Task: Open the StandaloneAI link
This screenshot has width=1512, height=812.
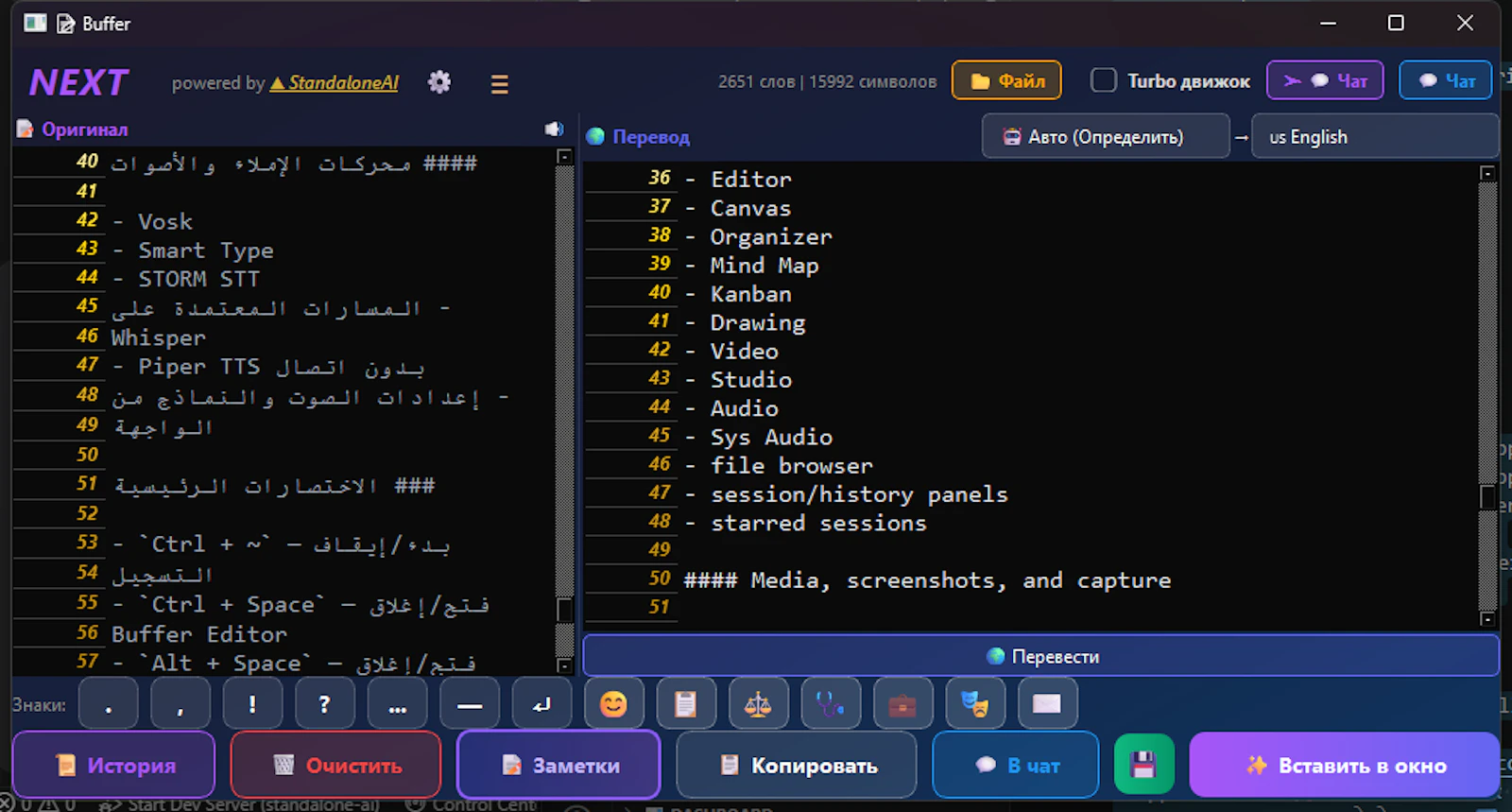Action: tap(335, 83)
